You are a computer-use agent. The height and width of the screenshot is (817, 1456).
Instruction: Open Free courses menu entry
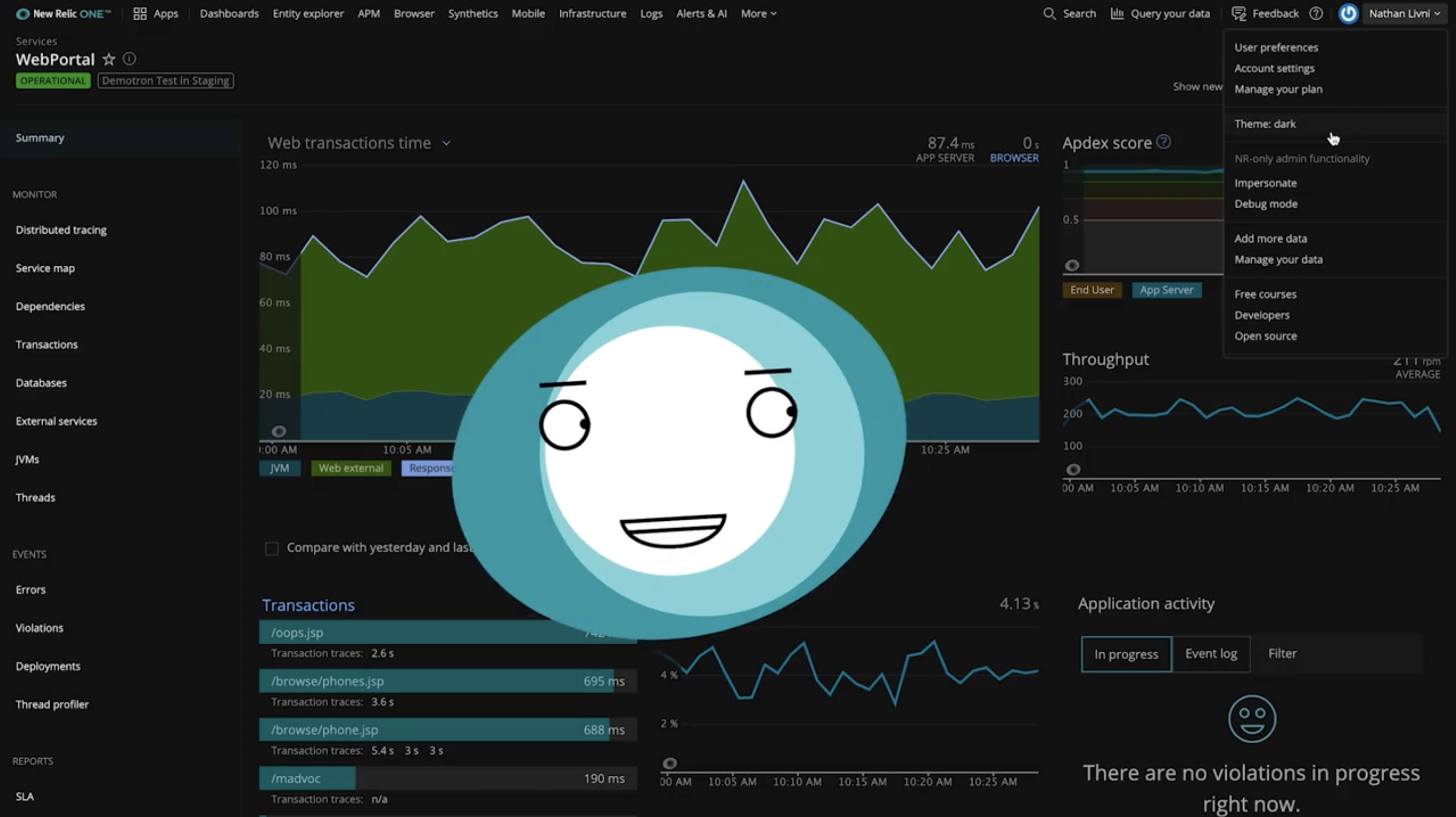pyautogui.click(x=1265, y=295)
